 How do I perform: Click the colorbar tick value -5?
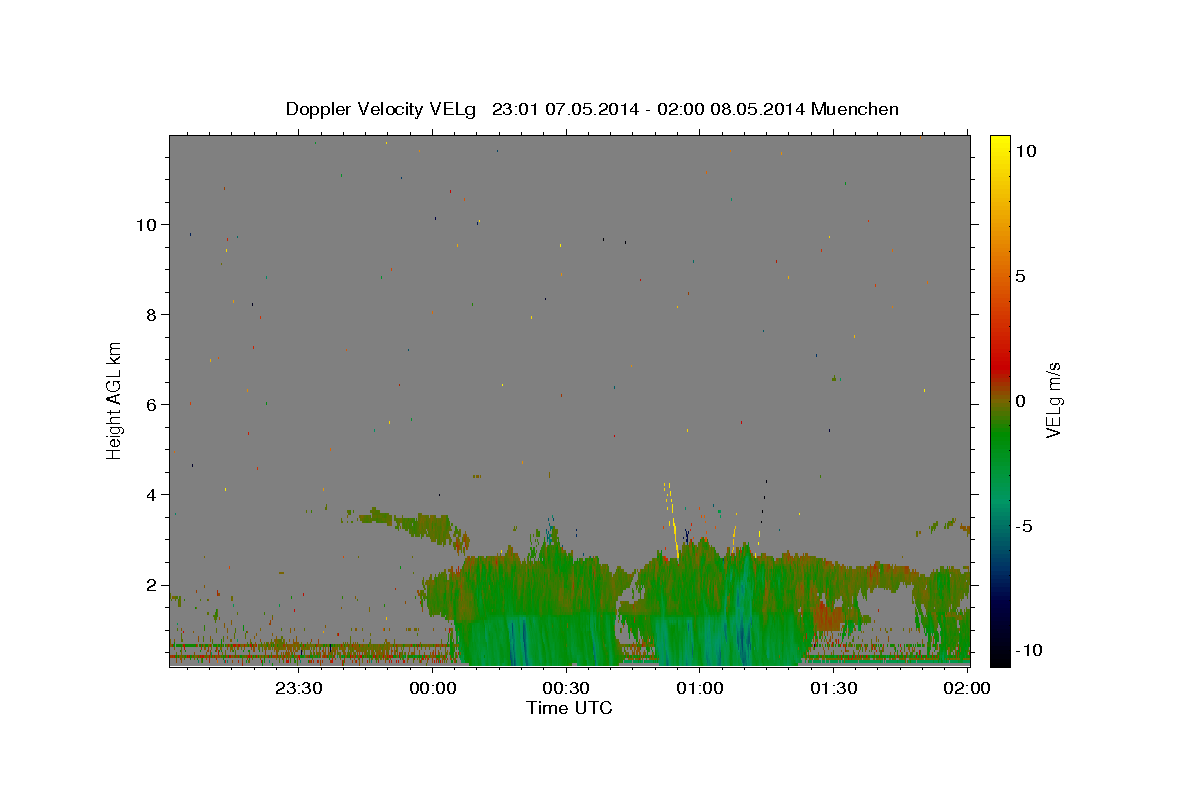click(1025, 526)
